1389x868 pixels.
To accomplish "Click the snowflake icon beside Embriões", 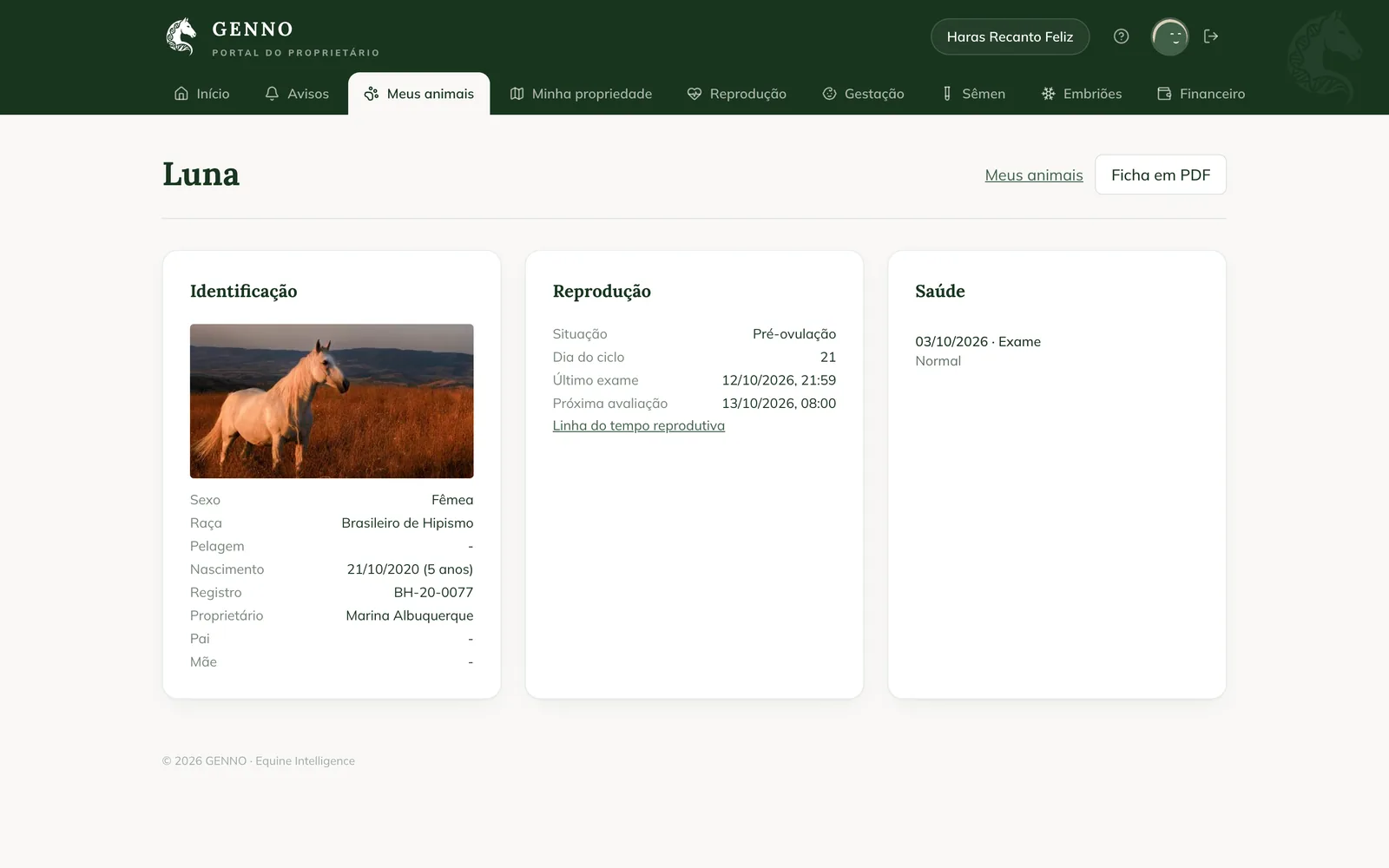I will tap(1048, 94).
